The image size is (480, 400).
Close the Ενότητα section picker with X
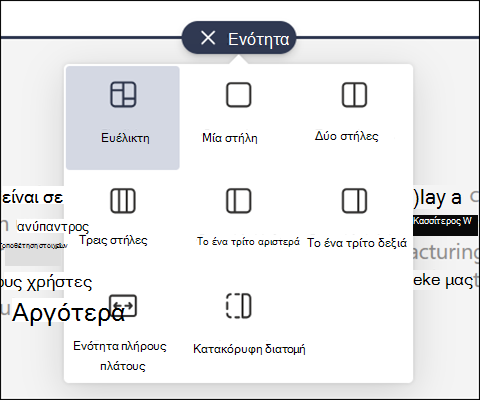pyautogui.click(x=208, y=38)
